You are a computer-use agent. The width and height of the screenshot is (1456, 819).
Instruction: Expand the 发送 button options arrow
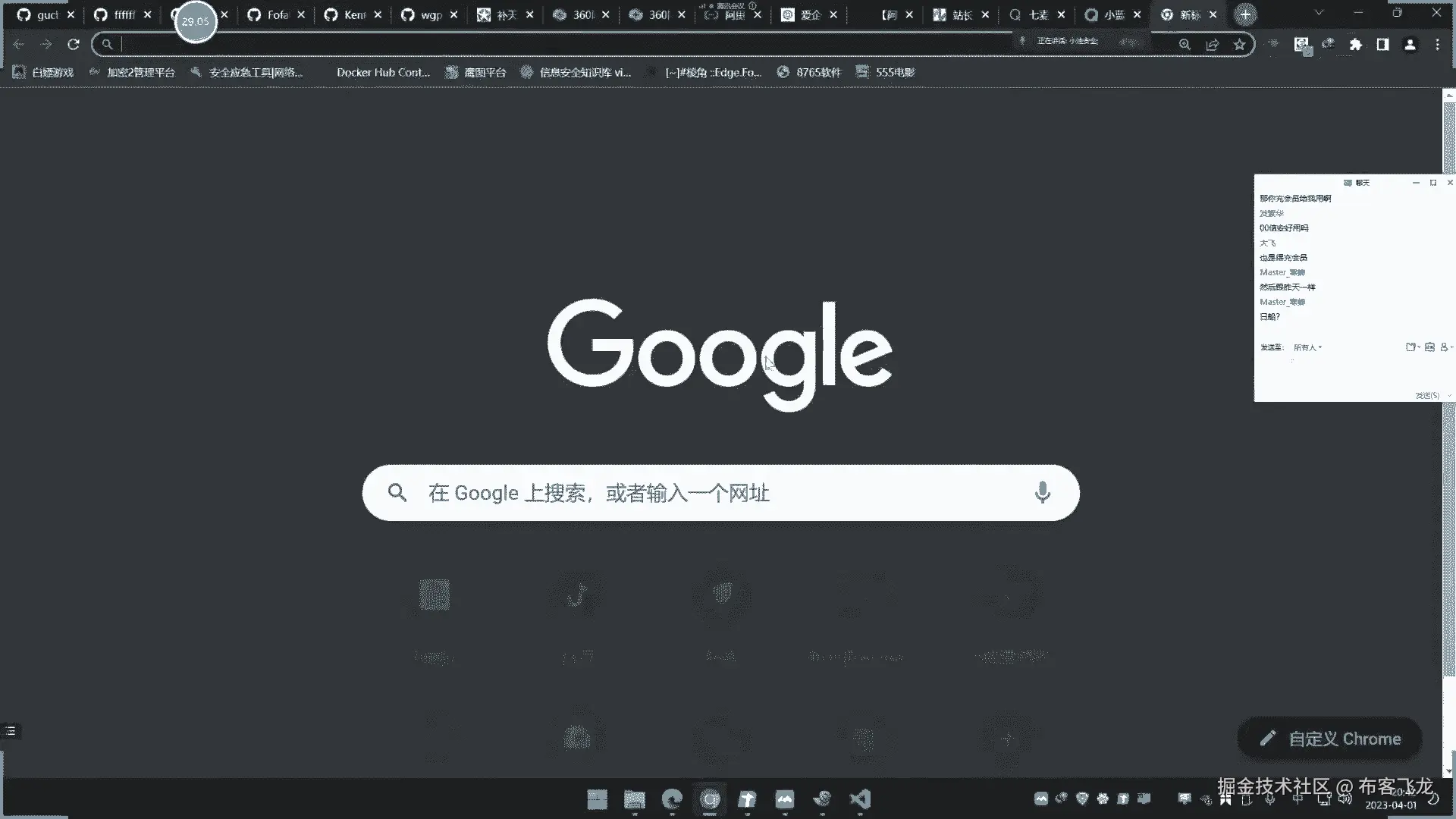(1449, 396)
